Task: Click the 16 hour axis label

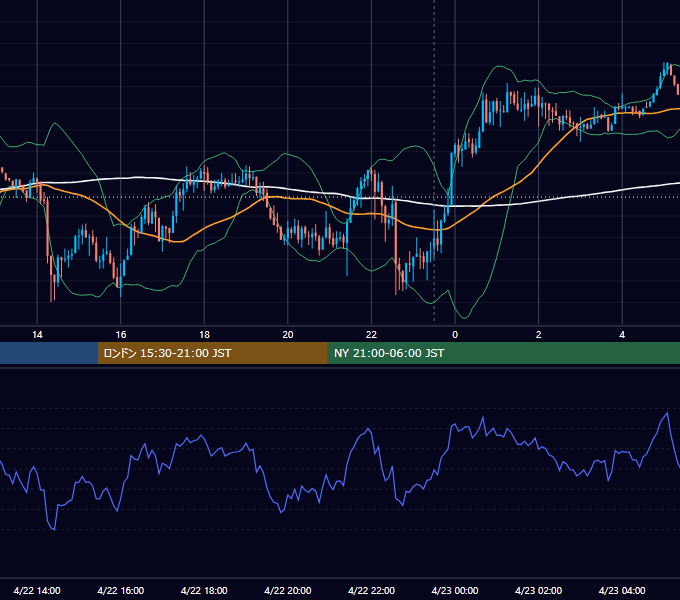Action: tap(121, 335)
